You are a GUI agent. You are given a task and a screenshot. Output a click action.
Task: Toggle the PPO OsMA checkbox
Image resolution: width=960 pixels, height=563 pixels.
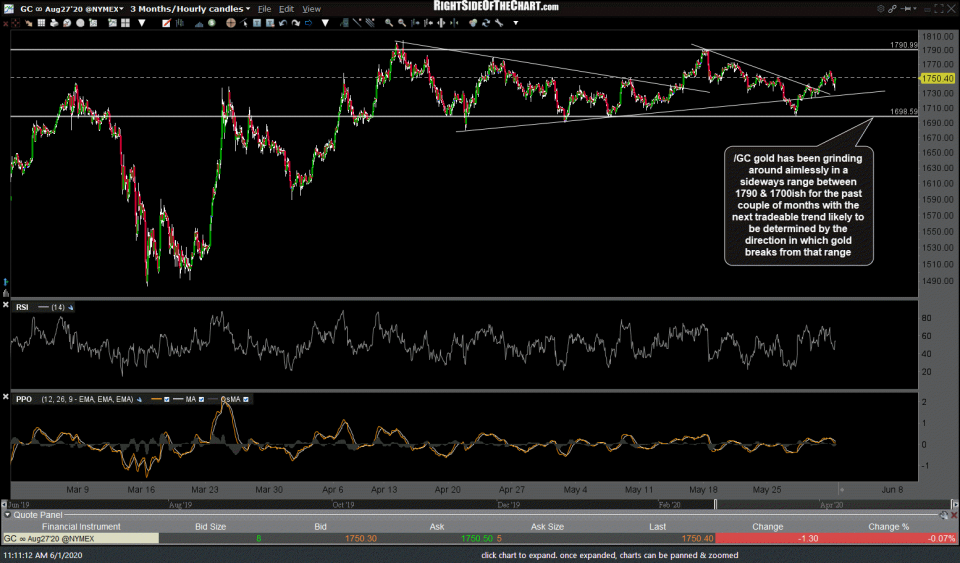pos(246,399)
